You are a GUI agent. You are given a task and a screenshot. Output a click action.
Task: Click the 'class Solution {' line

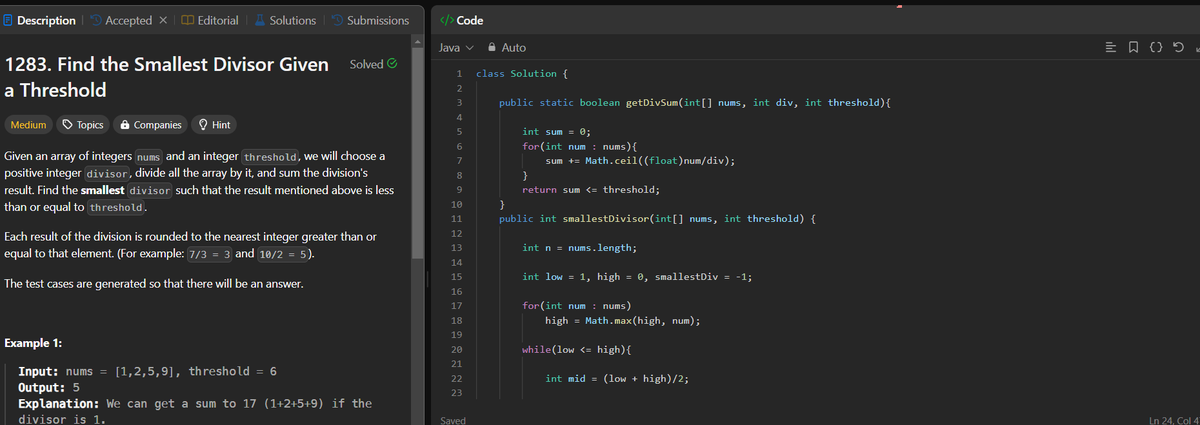[523, 74]
